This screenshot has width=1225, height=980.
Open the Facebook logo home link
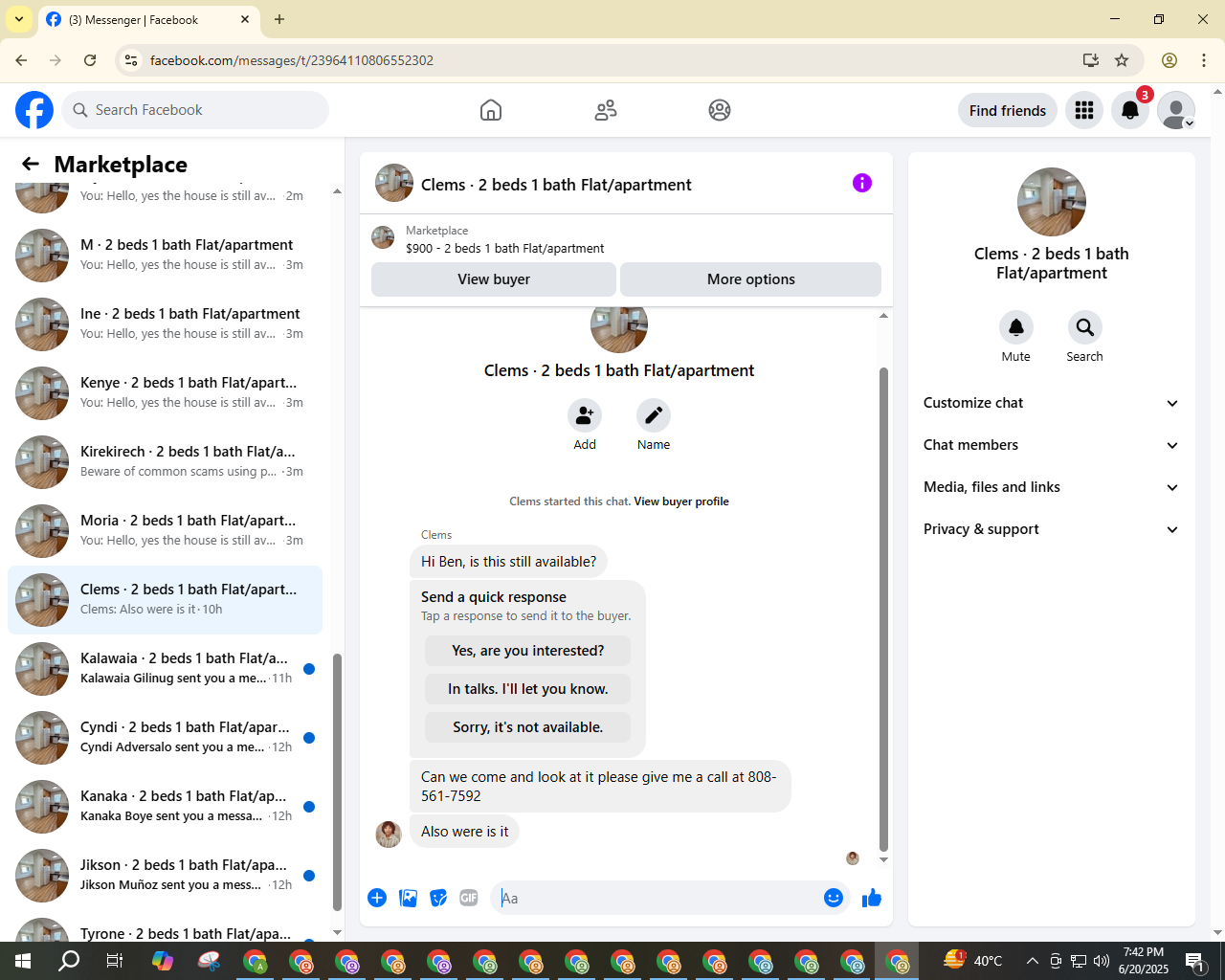click(x=34, y=110)
